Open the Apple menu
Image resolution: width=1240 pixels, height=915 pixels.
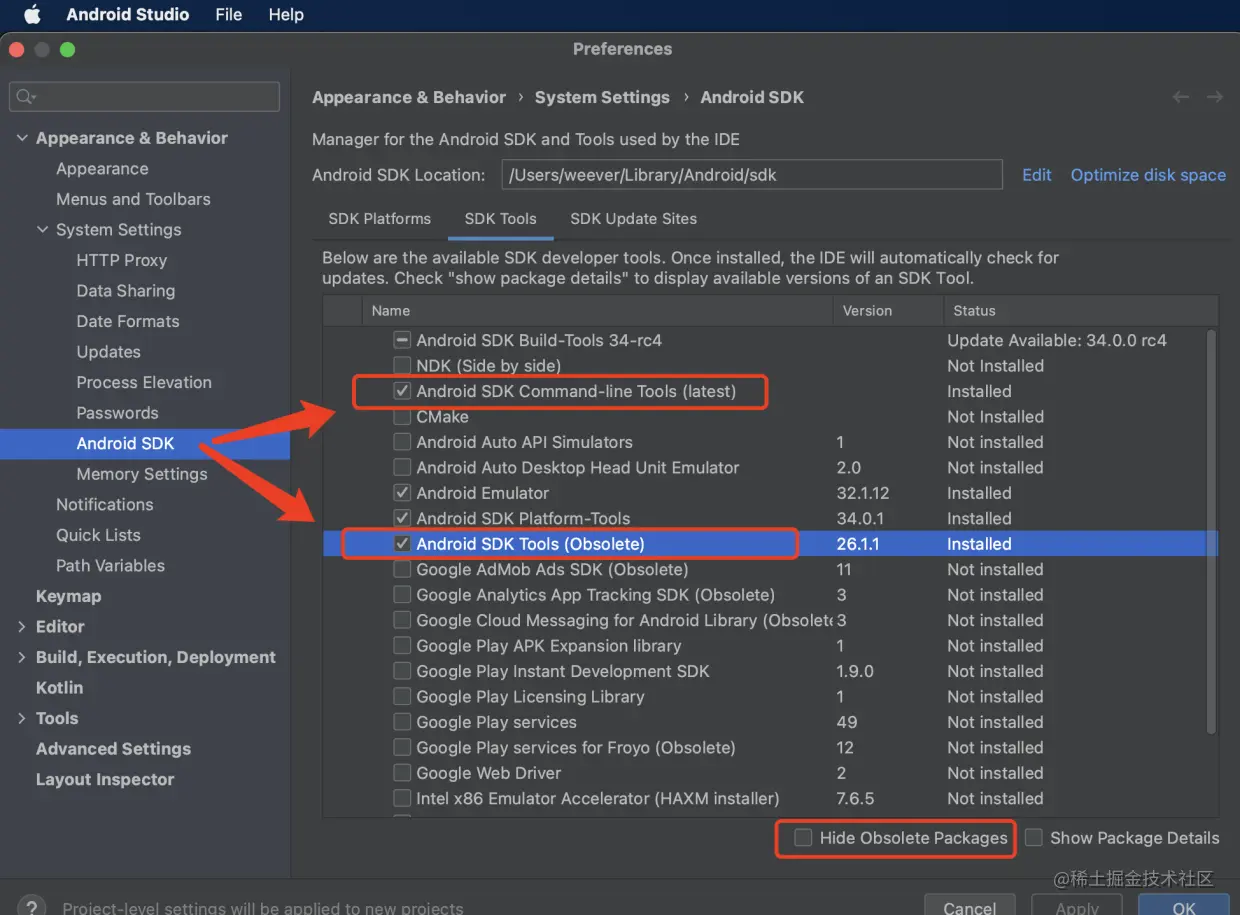[32, 14]
